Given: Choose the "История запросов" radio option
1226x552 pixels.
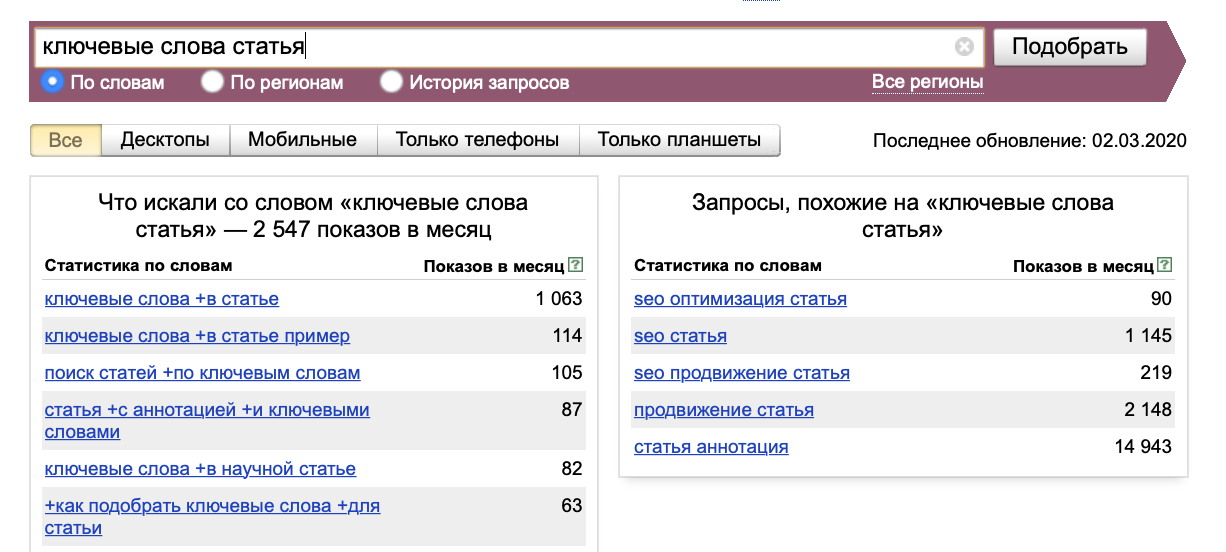Looking at the screenshot, I should pyautogui.click(x=391, y=82).
